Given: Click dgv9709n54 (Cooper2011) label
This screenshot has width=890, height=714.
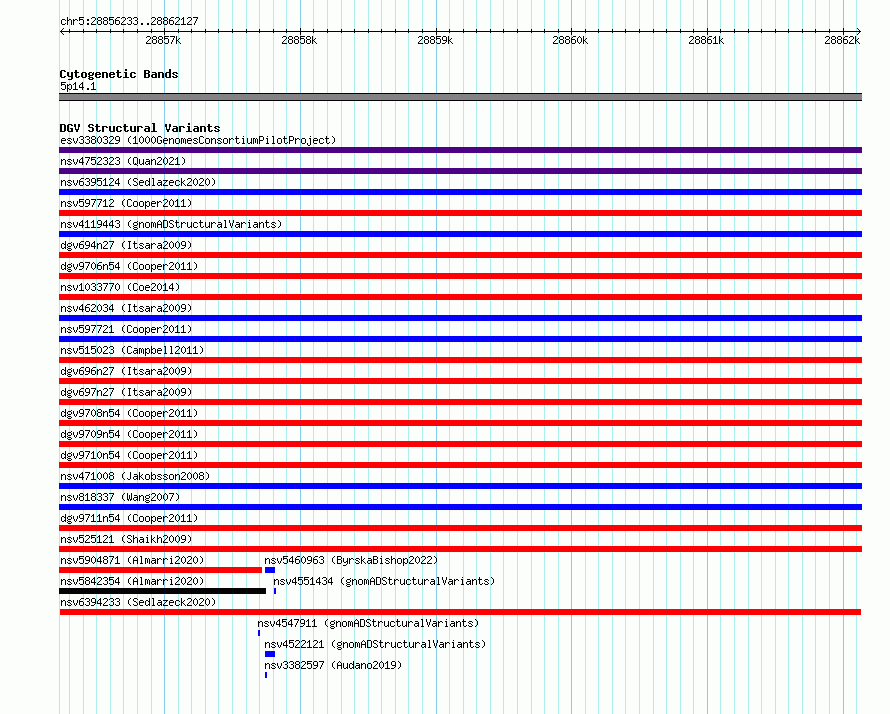Looking at the screenshot, I should 129,434.
